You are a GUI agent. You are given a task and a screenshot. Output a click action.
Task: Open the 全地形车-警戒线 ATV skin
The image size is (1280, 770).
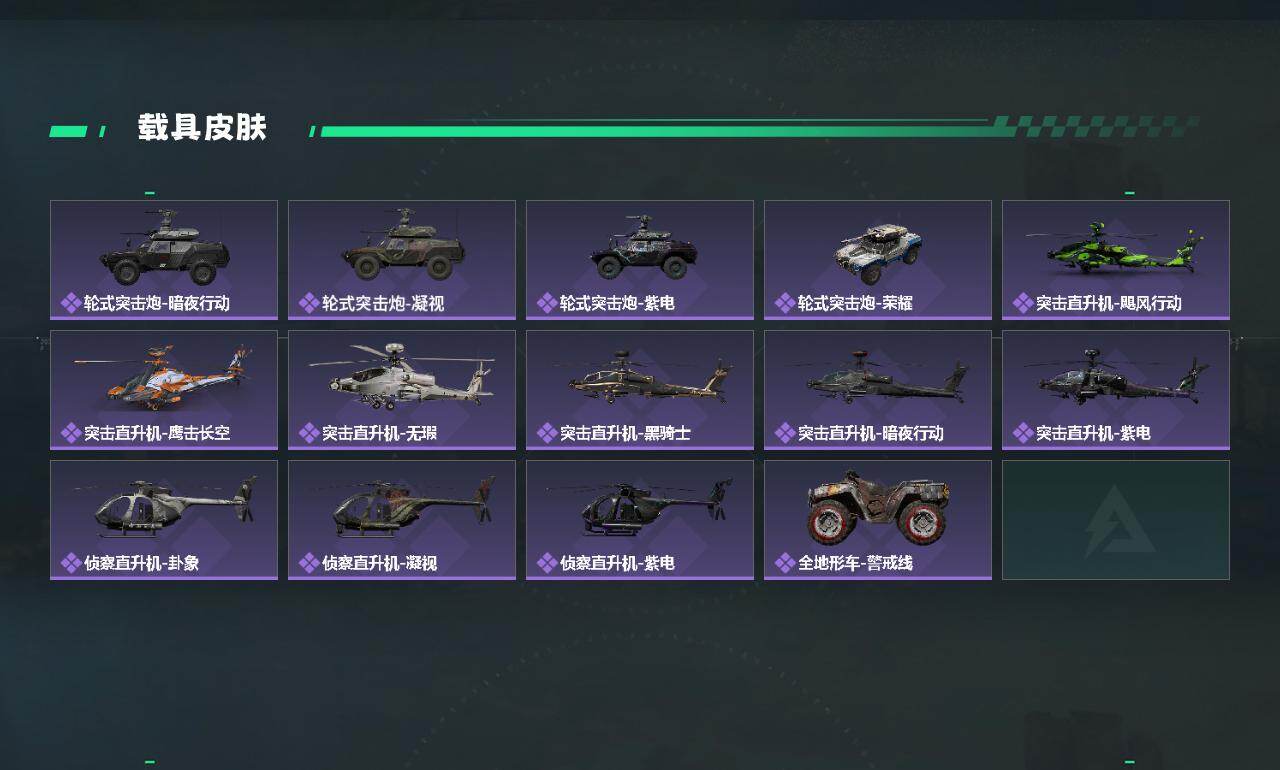878,520
